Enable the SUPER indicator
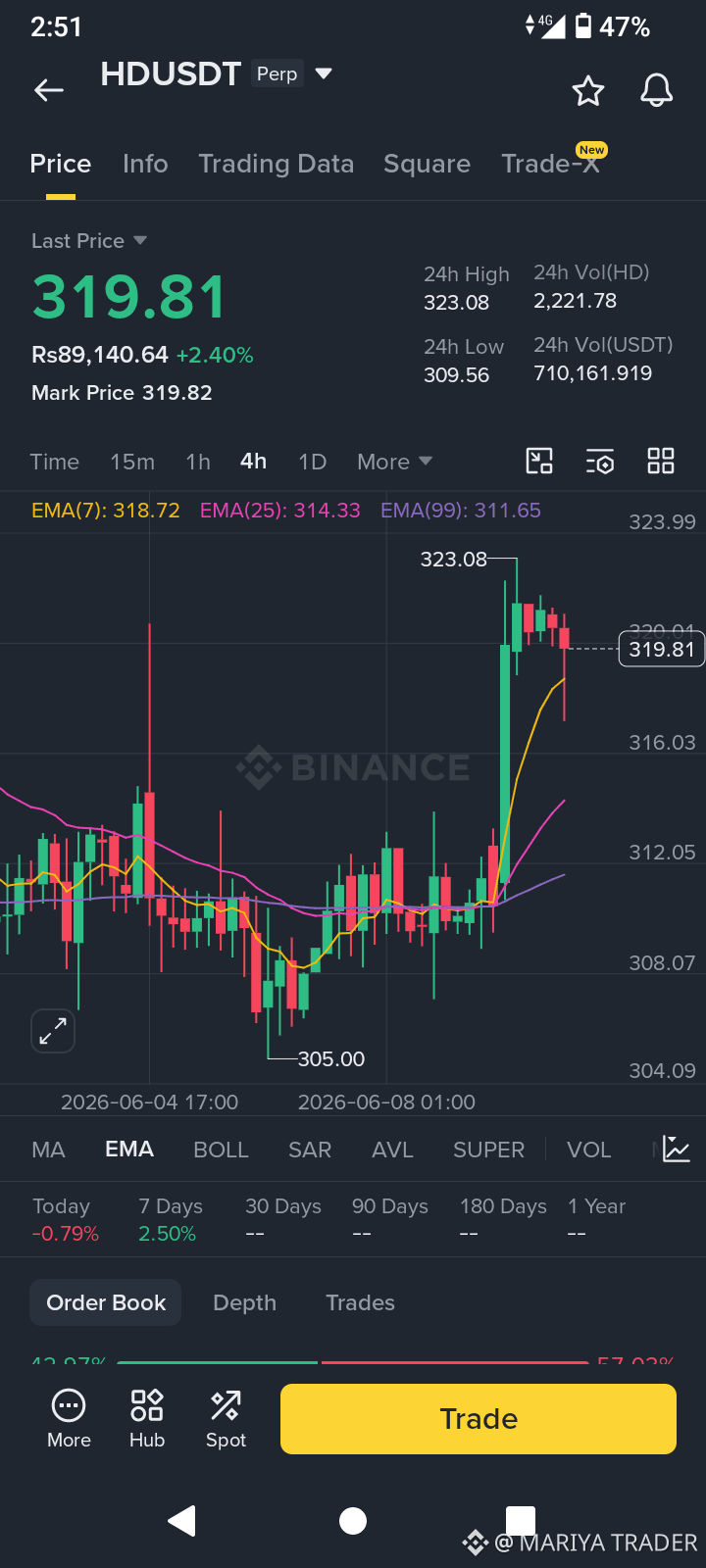Viewport: 706px width, 1568px height. pos(488,1150)
